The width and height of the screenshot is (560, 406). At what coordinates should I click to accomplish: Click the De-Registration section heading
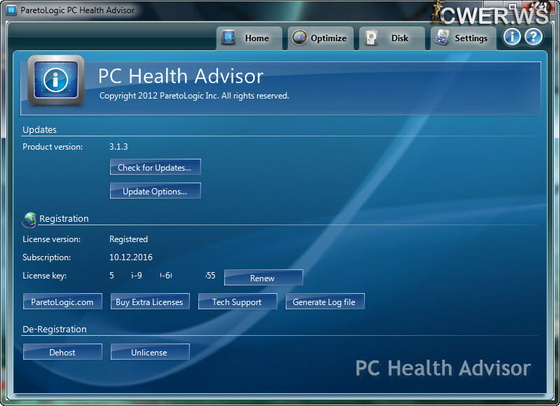pos(54,329)
